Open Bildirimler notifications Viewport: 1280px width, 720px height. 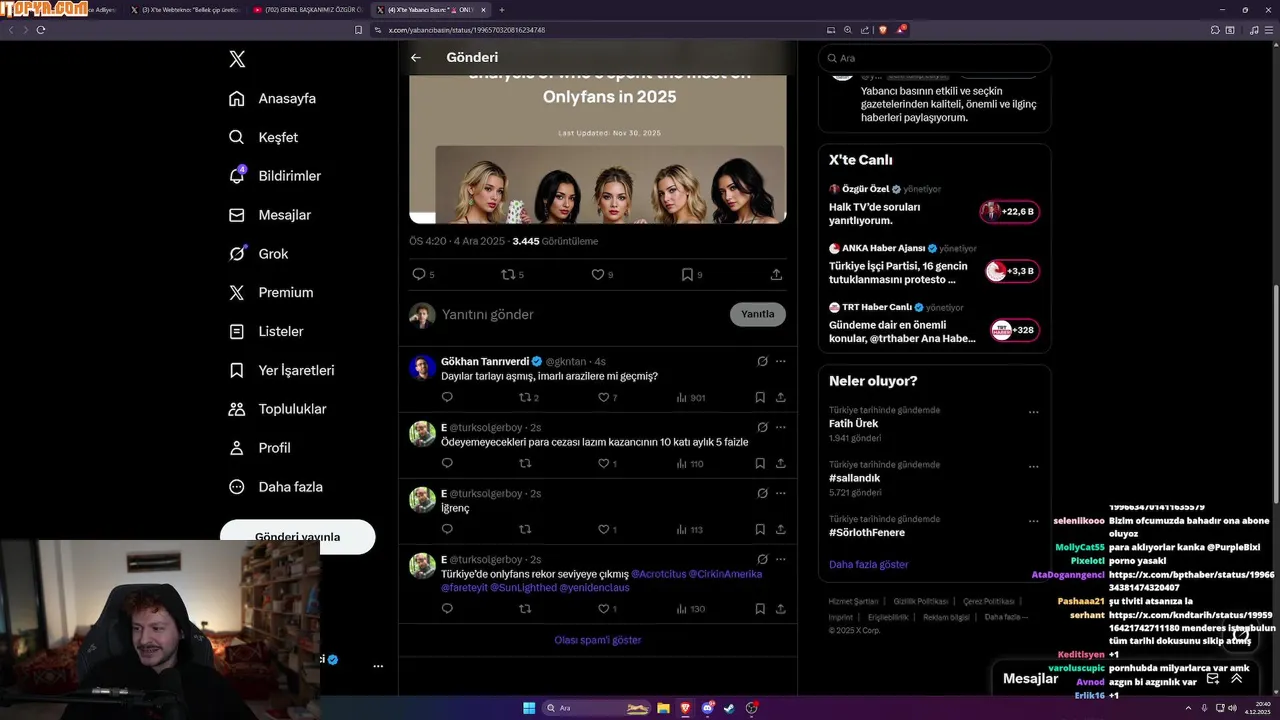[275, 176]
